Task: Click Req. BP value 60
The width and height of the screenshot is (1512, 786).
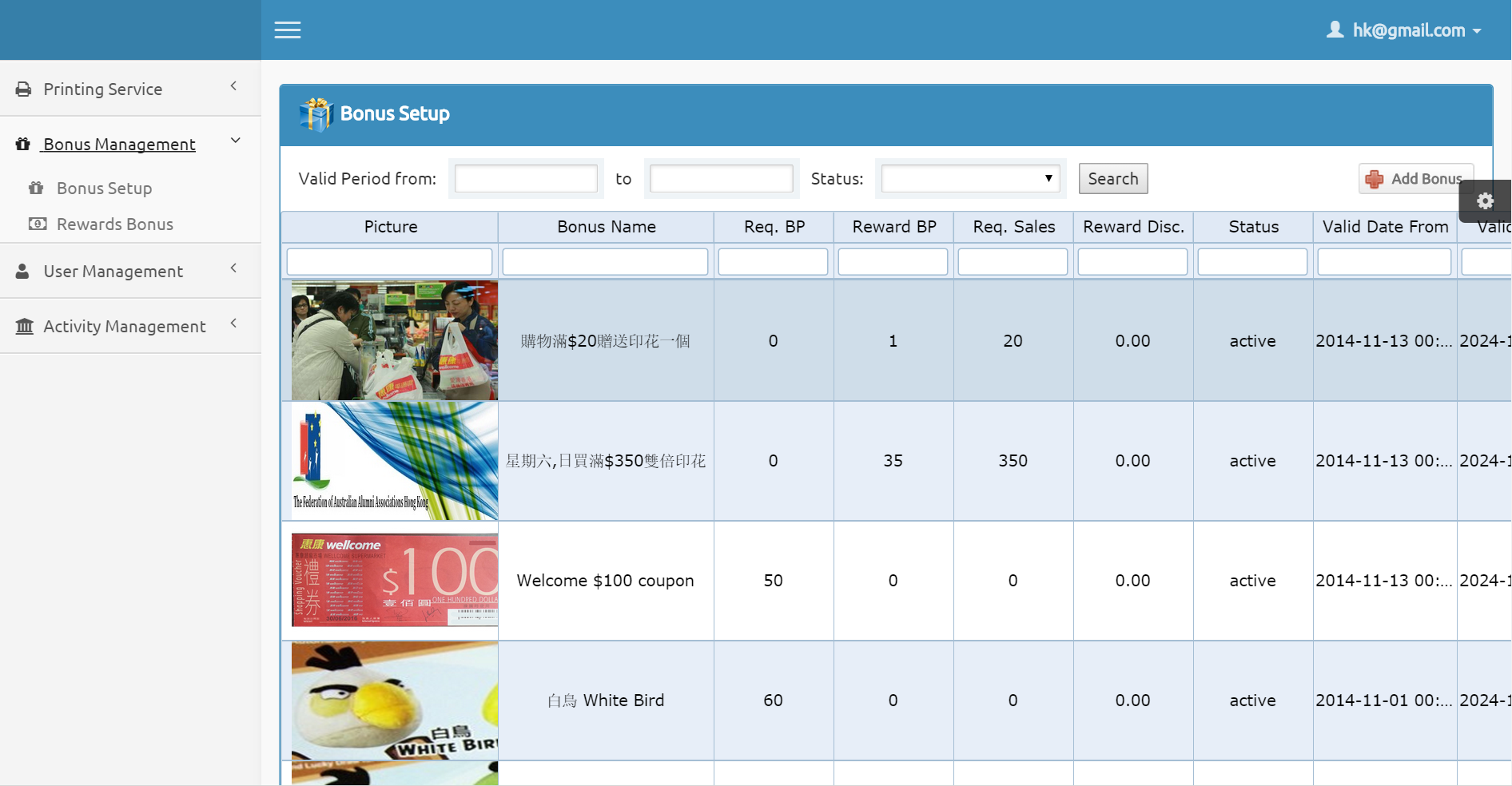Action: pos(774,701)
